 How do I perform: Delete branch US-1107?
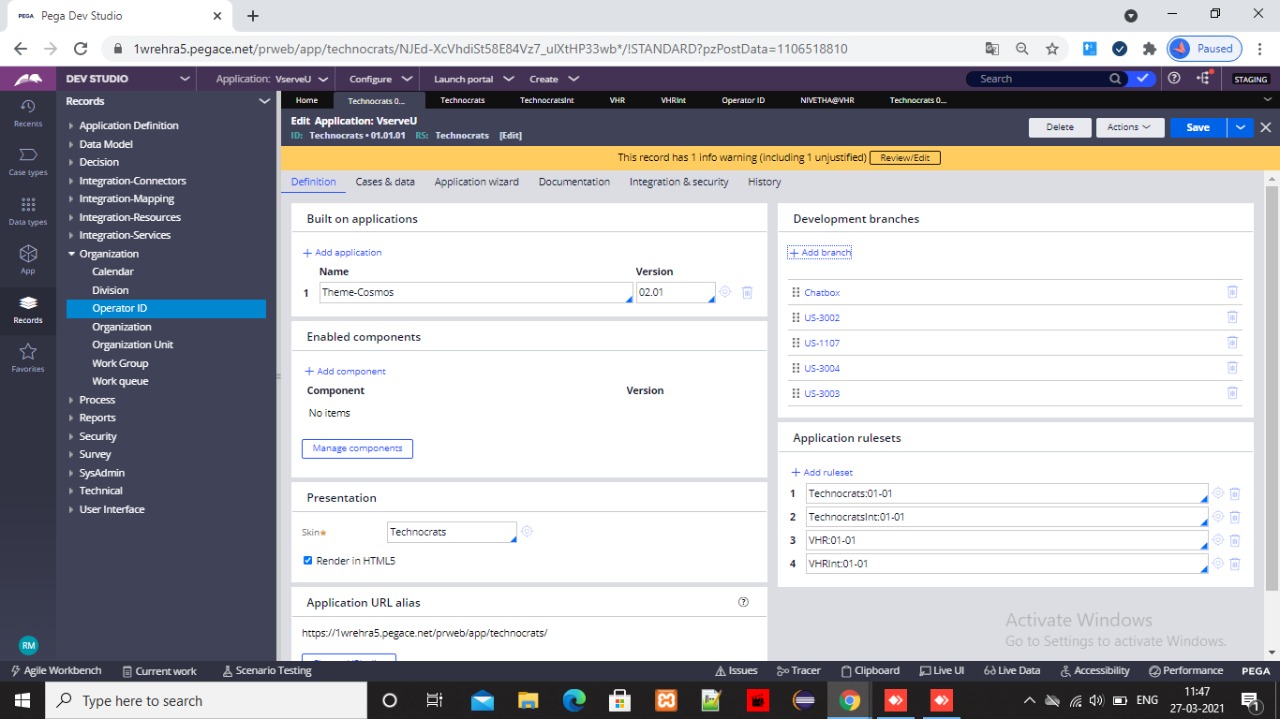coord(1232,343)
